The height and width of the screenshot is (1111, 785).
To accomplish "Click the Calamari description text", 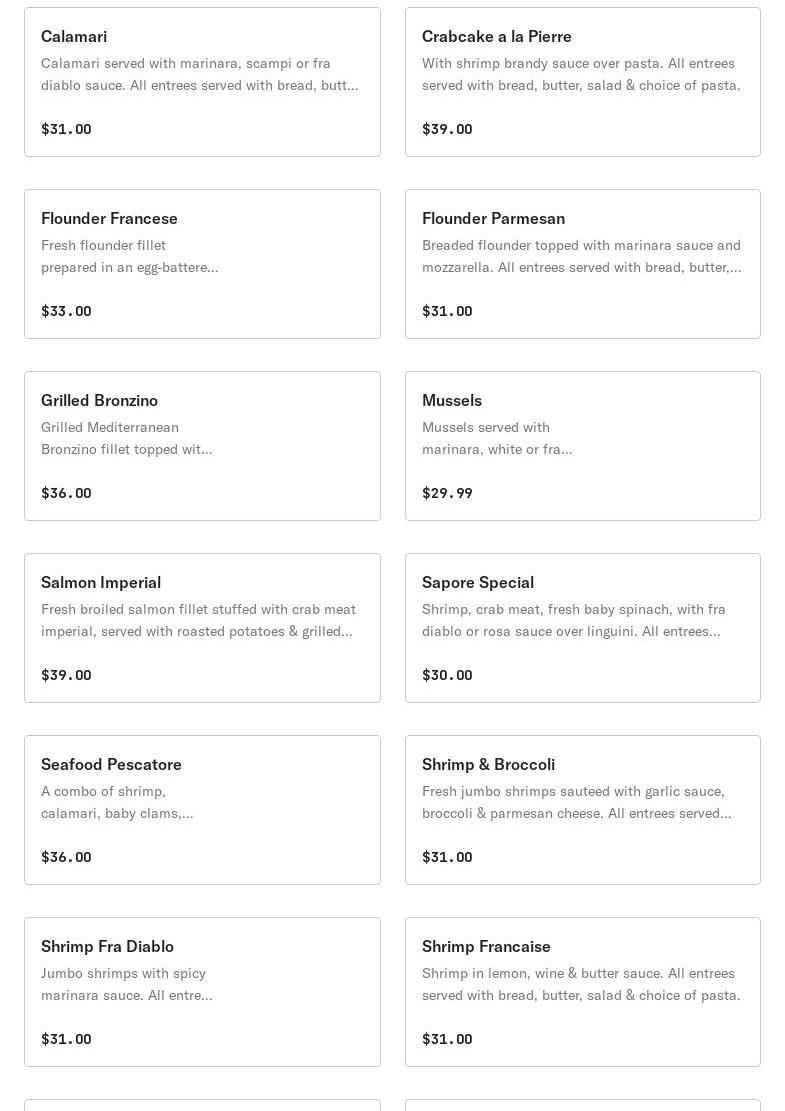I will (200, 74).
